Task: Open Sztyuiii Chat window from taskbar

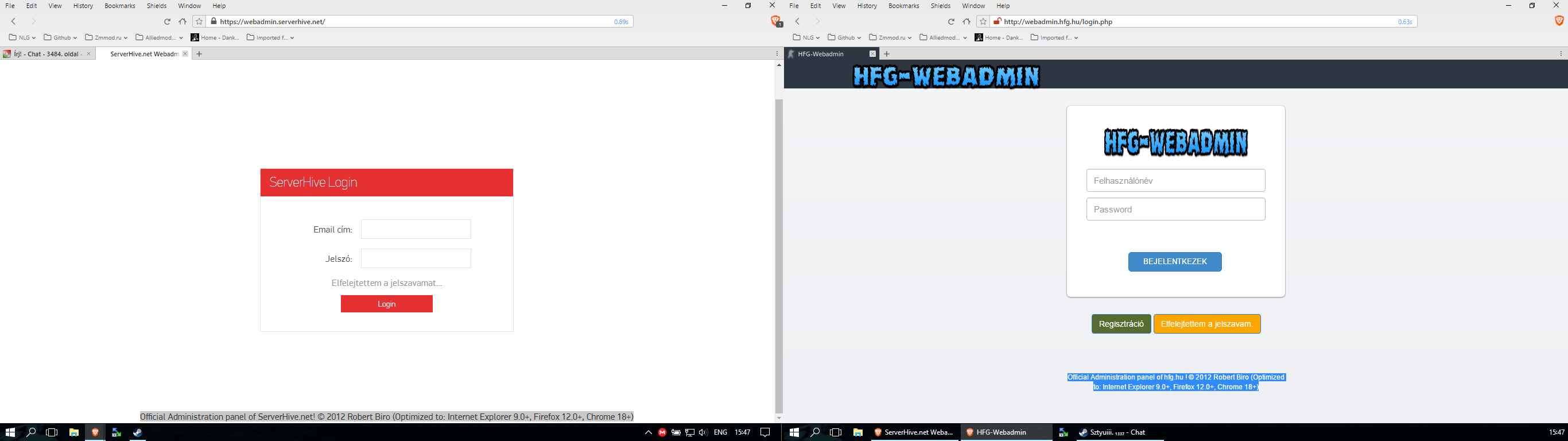Action: pyautogui.click(x=1113, y=432)
